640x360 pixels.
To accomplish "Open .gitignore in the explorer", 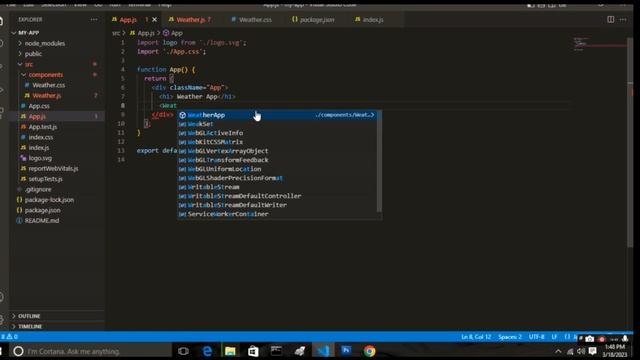I will [38, 190].
